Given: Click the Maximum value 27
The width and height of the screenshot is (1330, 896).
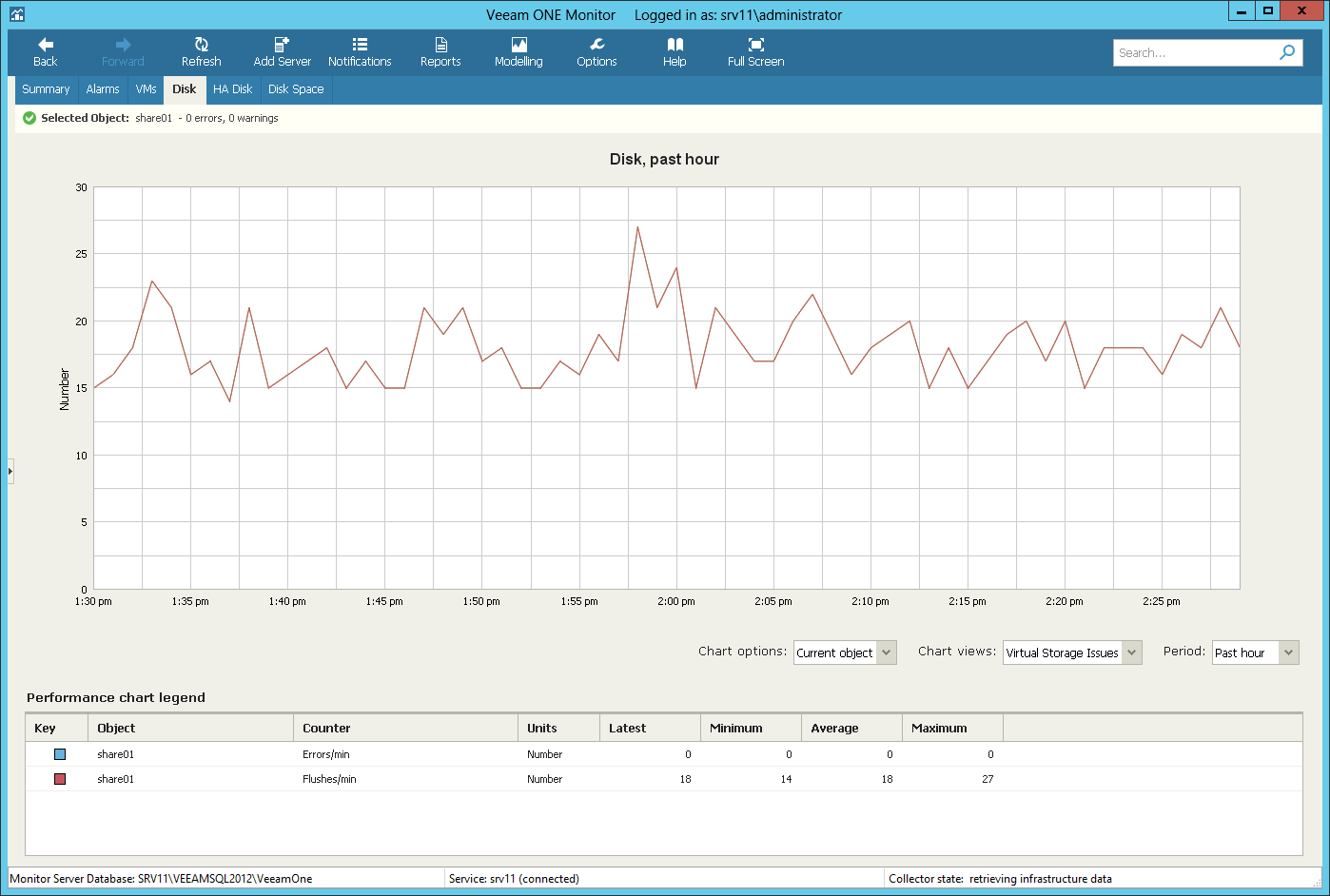Looking at the screenshot, I should click(988, 779).
